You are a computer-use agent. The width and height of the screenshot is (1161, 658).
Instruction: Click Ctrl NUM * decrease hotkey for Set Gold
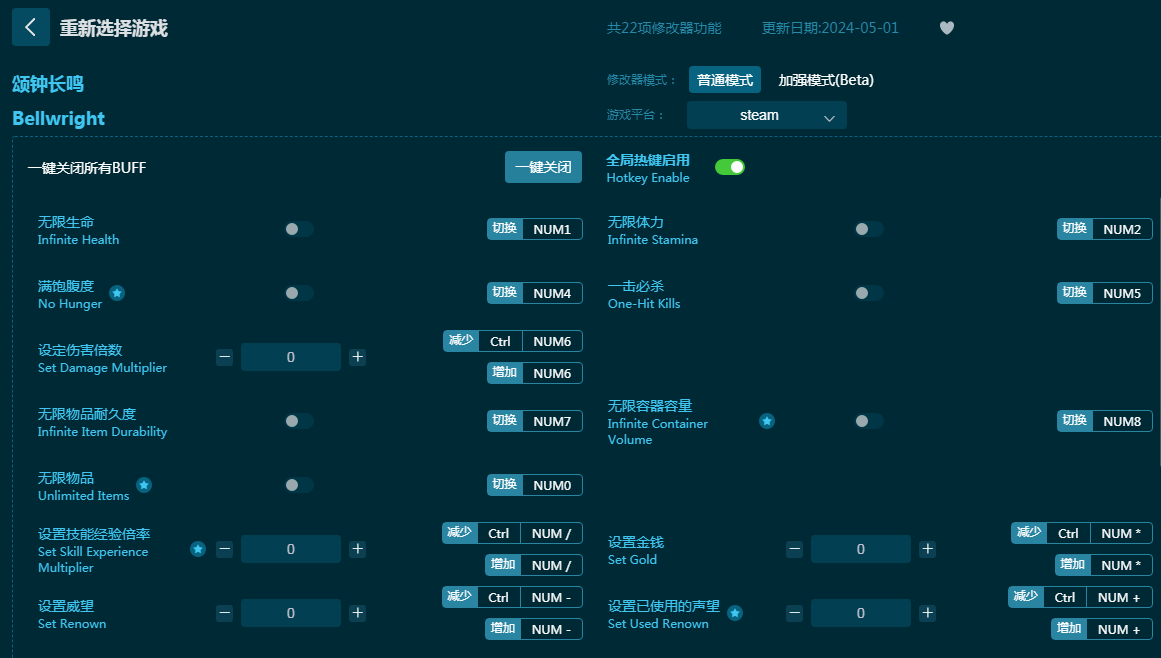(x=1082, y=534)
